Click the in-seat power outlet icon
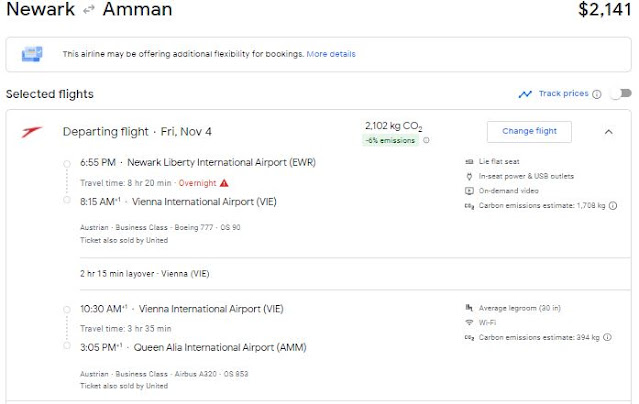Image resolution: width=639 pixels, height=404 pixels. tap(469, 176)
